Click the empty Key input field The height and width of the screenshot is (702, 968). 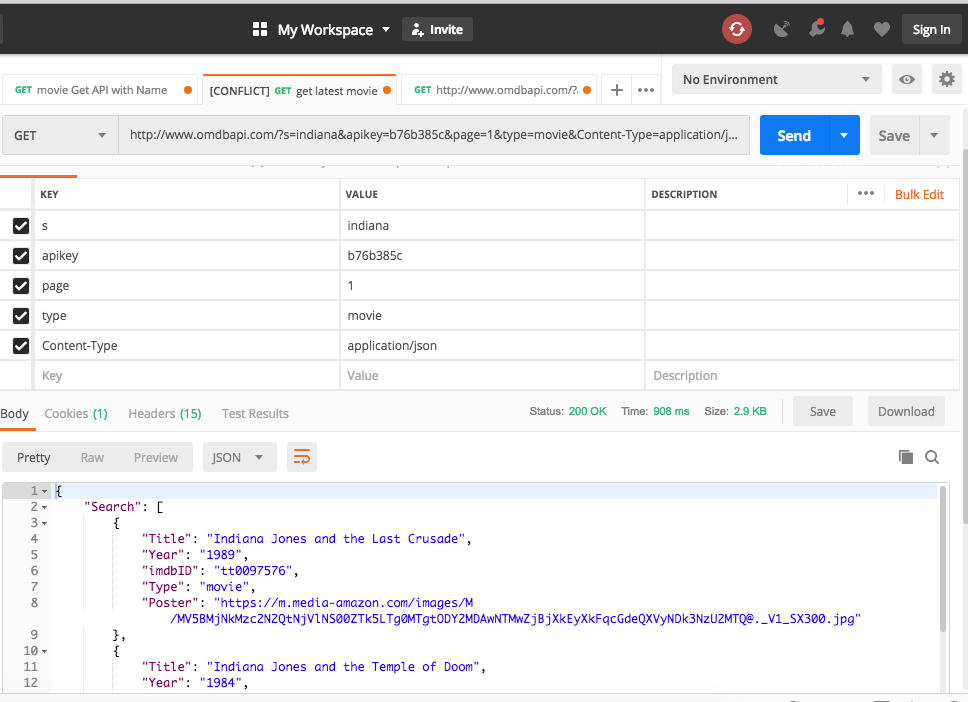[186, 375]
